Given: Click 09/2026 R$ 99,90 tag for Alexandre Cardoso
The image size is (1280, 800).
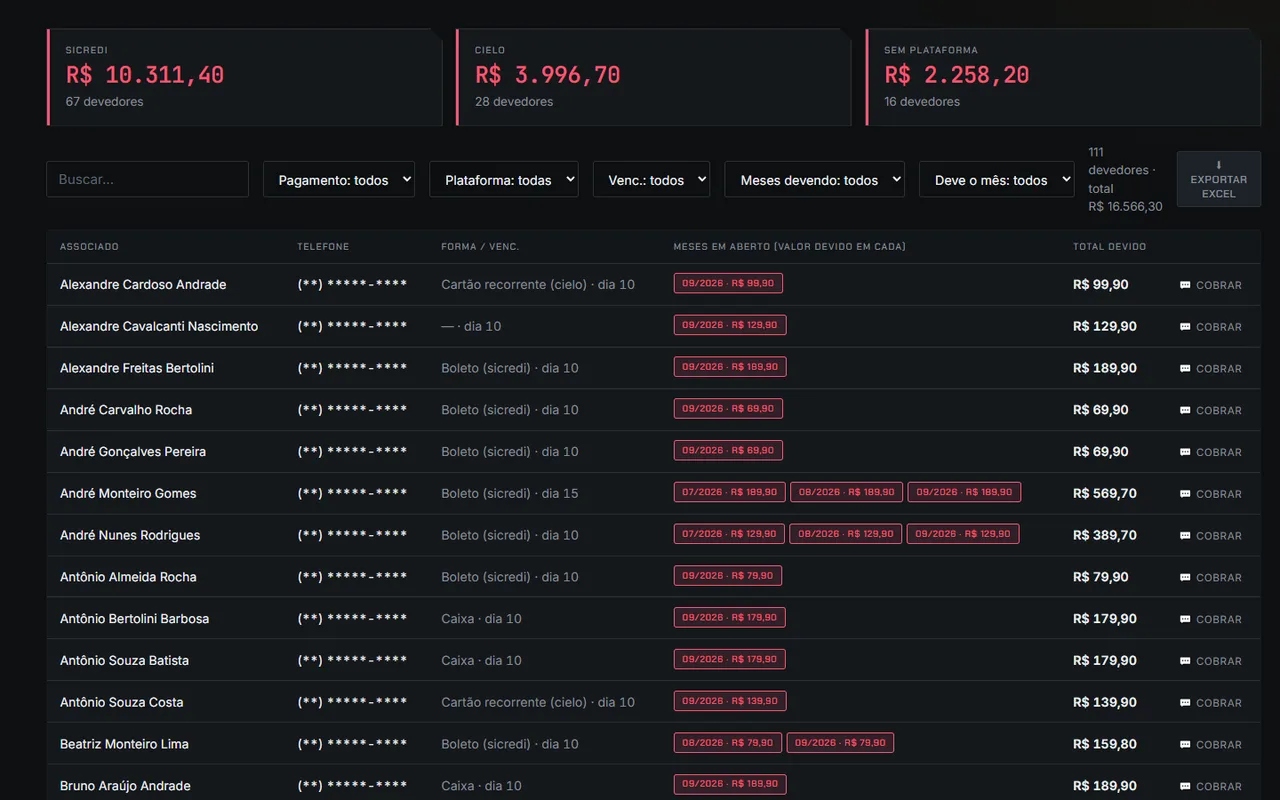Looking at the screenshot, I should [728, 283].
